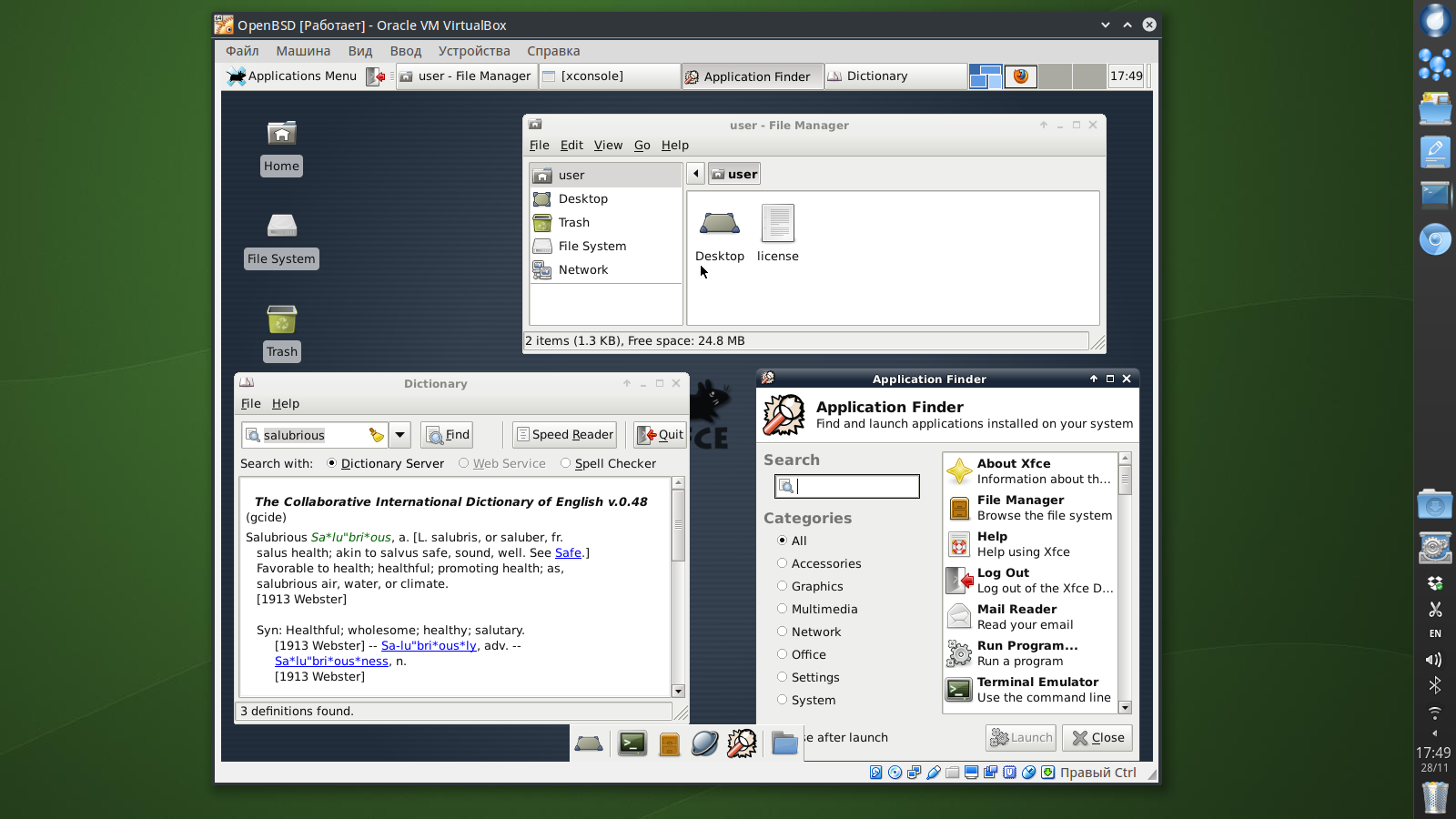Open the folder launcher in bottom panel
The height and width of the screenshot is (819, 1456).
click(x=784, y=743)
